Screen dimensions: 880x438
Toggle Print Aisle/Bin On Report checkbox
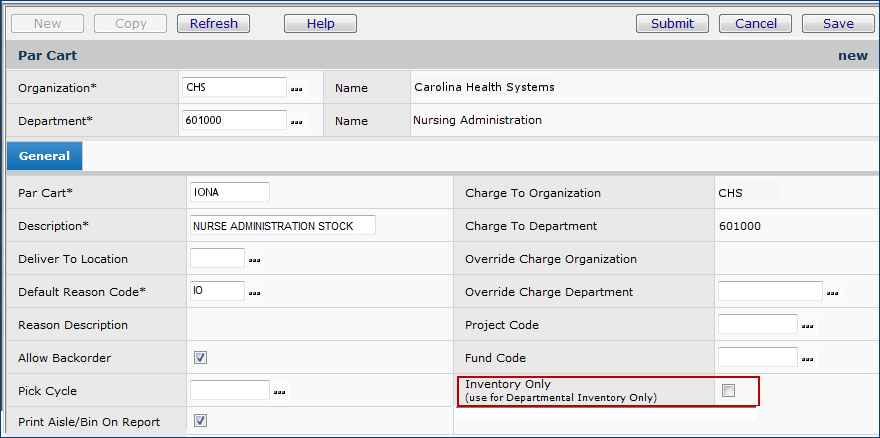200,421
